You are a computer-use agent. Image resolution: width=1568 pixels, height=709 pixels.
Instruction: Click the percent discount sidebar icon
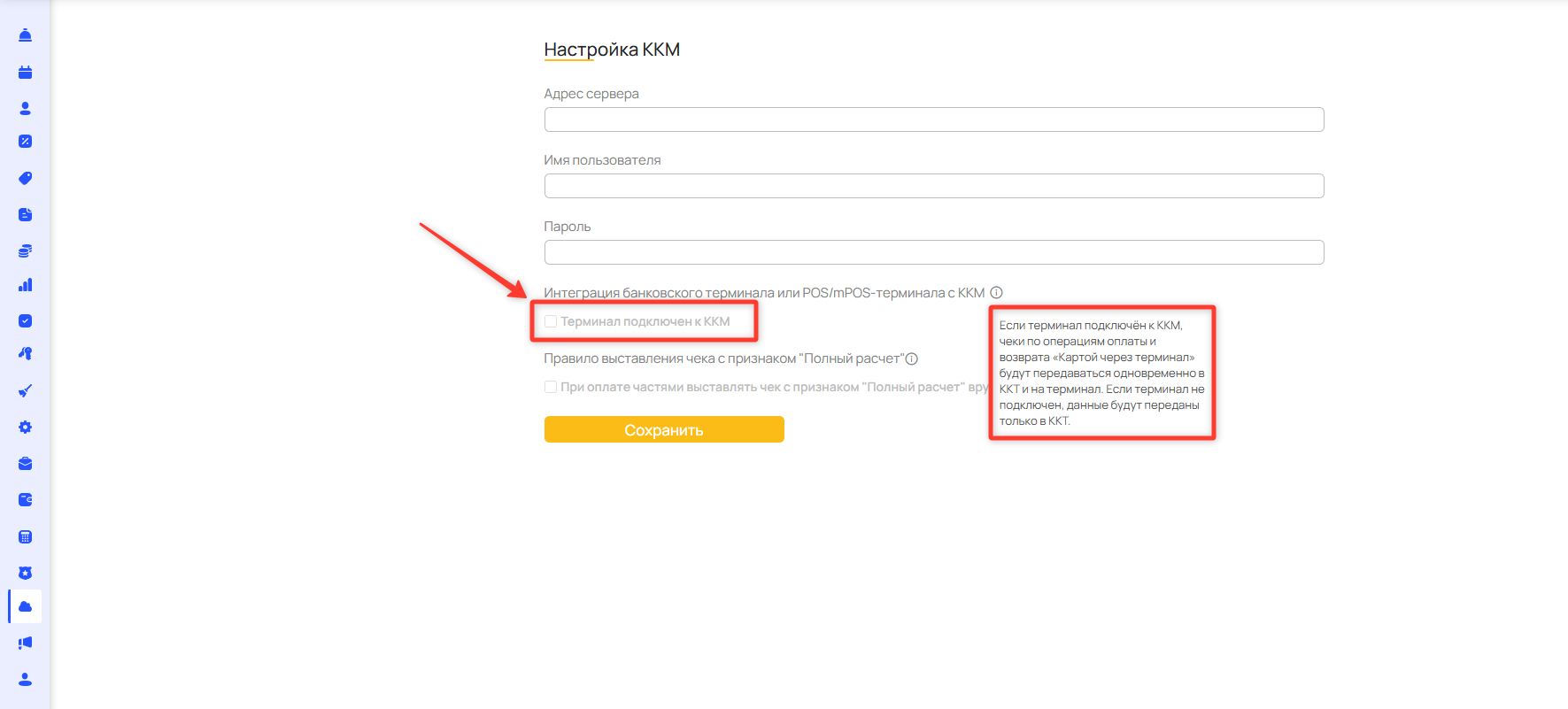[25, 142]
